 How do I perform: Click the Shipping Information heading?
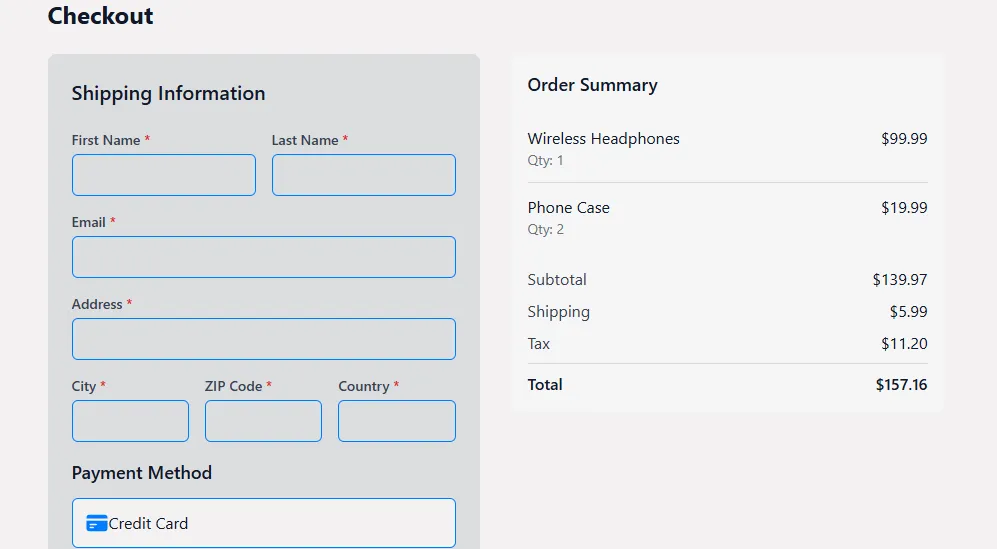point(168,93)
